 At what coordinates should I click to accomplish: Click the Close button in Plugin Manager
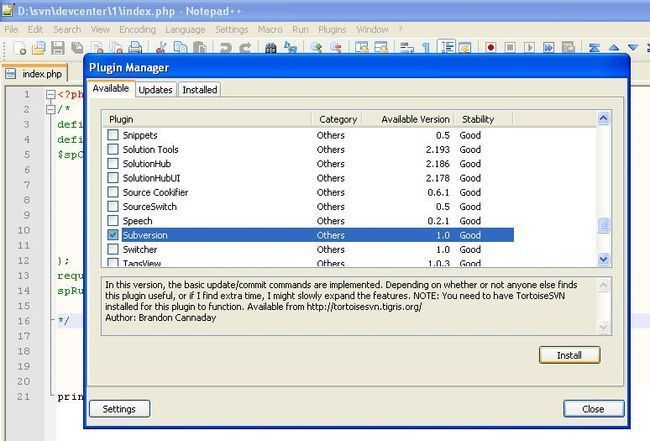coord(593,409)
